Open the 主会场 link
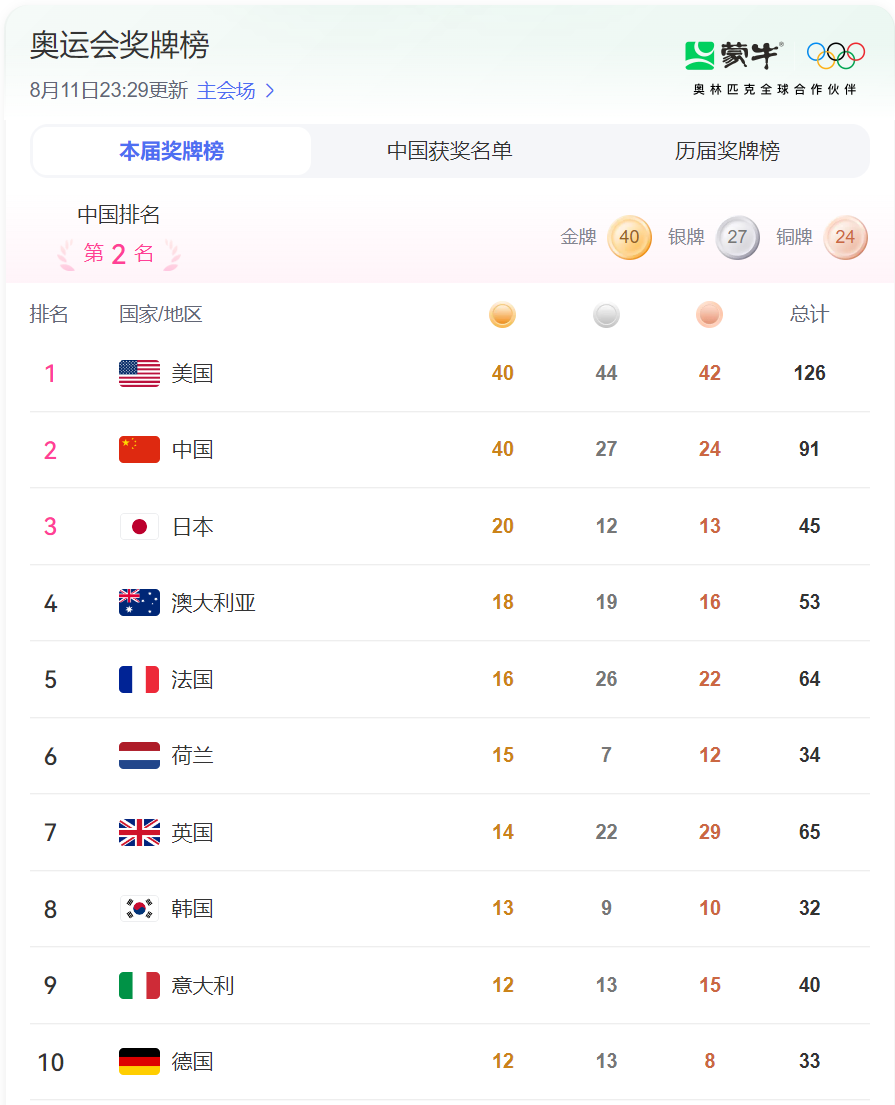Screen dimensions: 895x1105 coord(225,91)
